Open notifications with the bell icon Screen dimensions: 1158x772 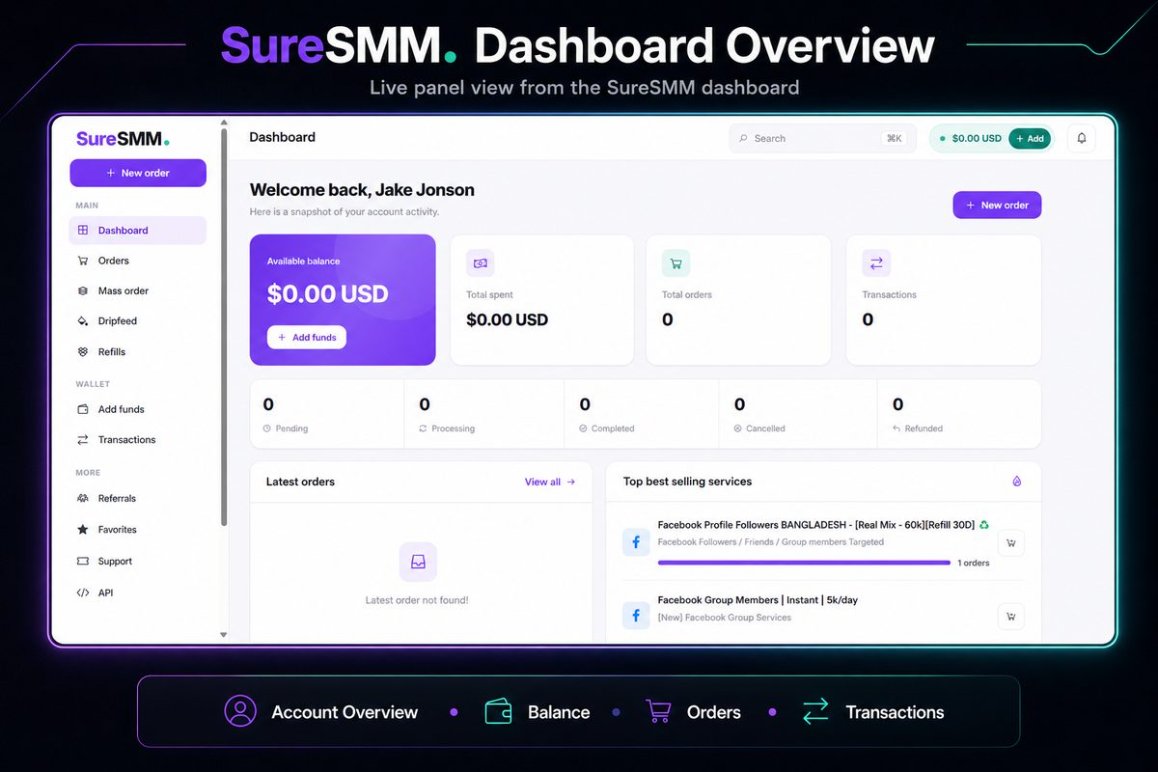(1081, 138)
